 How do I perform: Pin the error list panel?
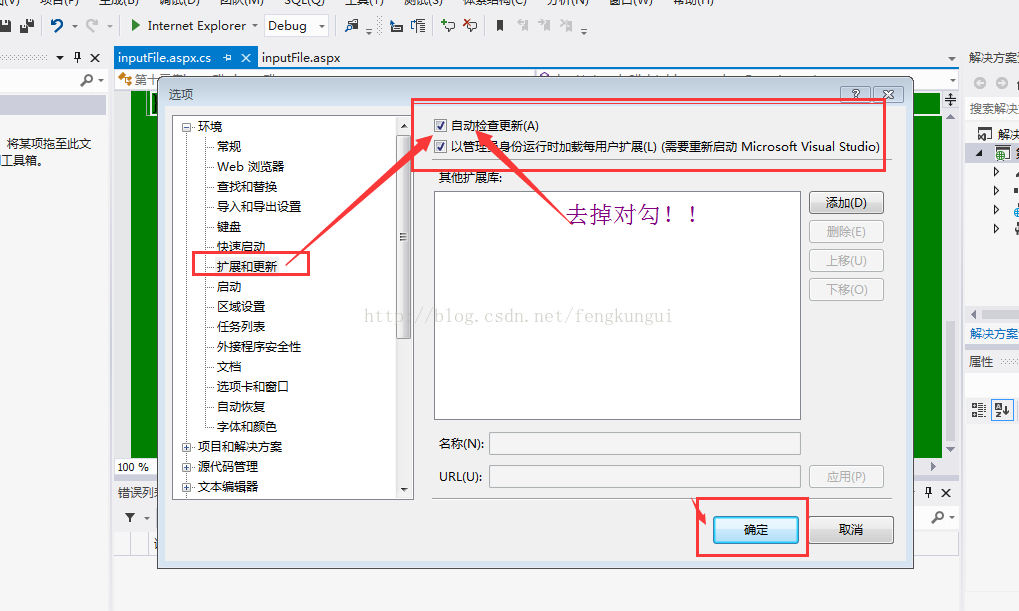tap(929, 492)
